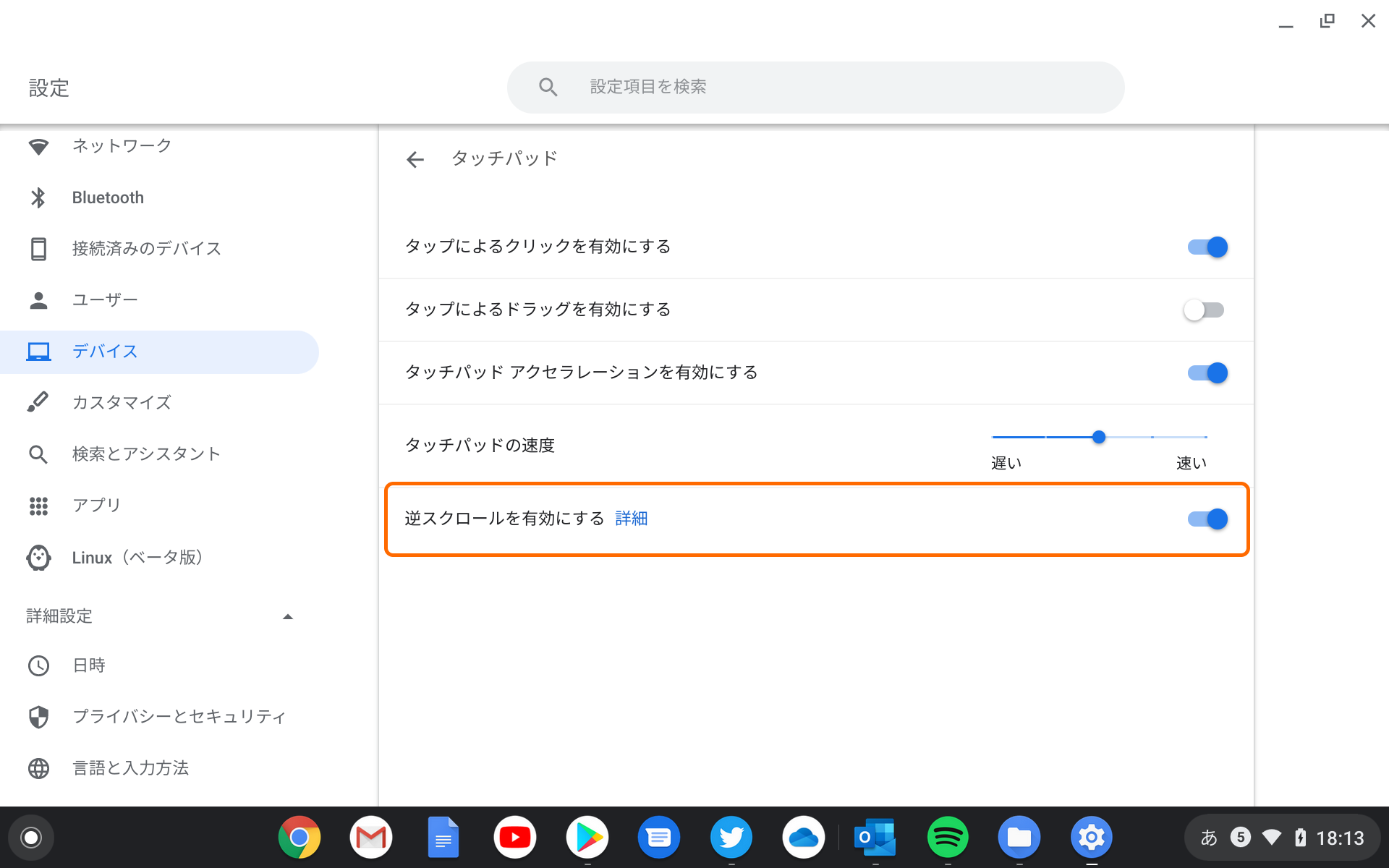Open Bluetooth settings from the sidebar
1389x868 pixels.
pyautogui.click(x=107, y=197)
